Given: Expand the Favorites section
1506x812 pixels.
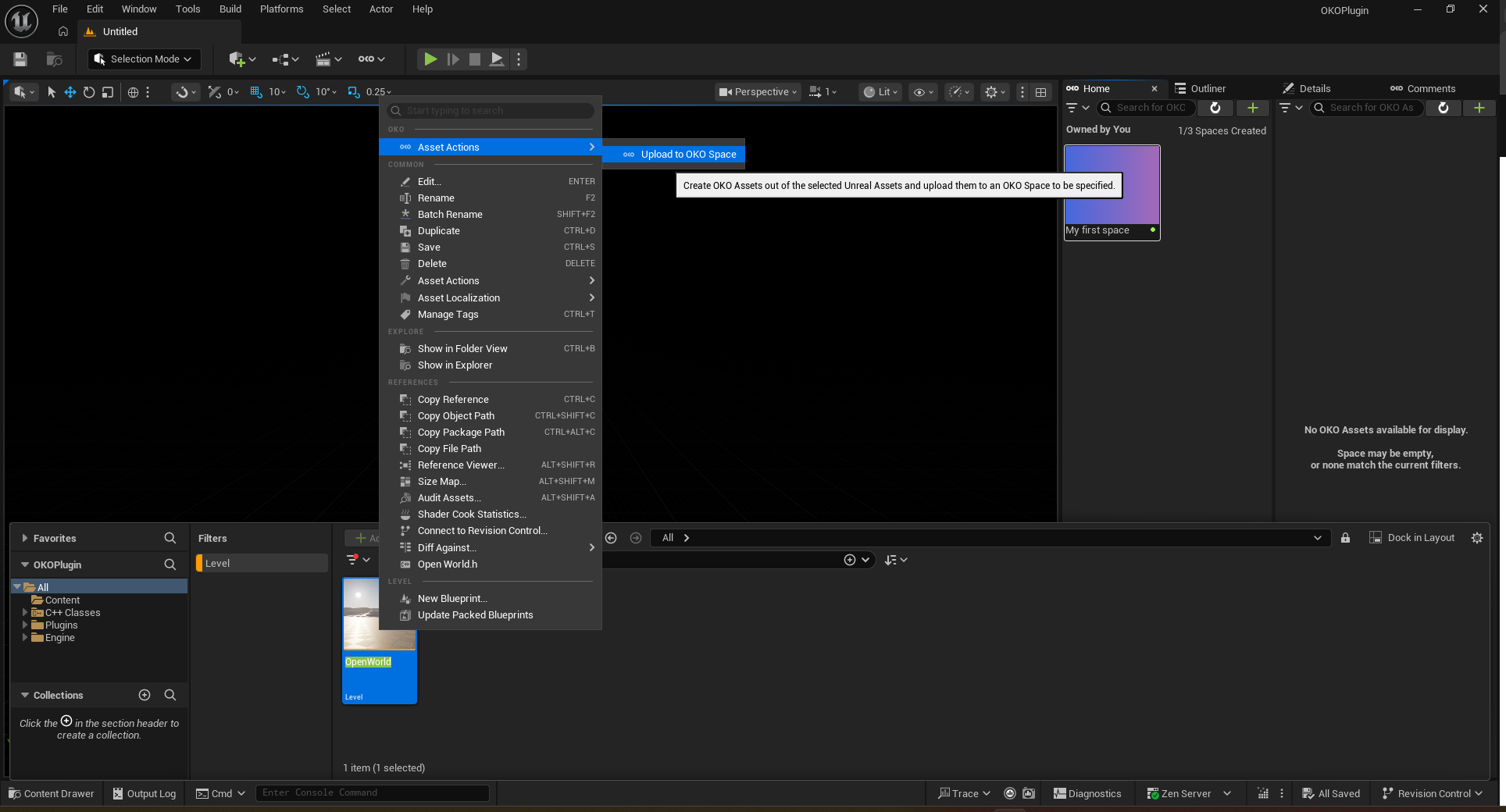Looking at the screenshot, I should point(24,539).
